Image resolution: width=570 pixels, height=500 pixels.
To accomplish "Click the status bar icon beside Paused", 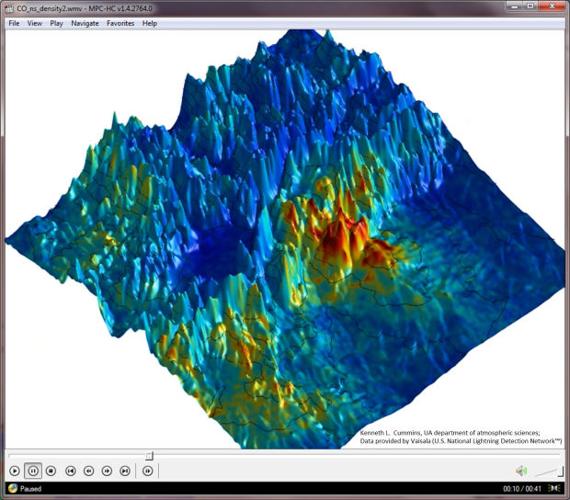I will [13, 488].
